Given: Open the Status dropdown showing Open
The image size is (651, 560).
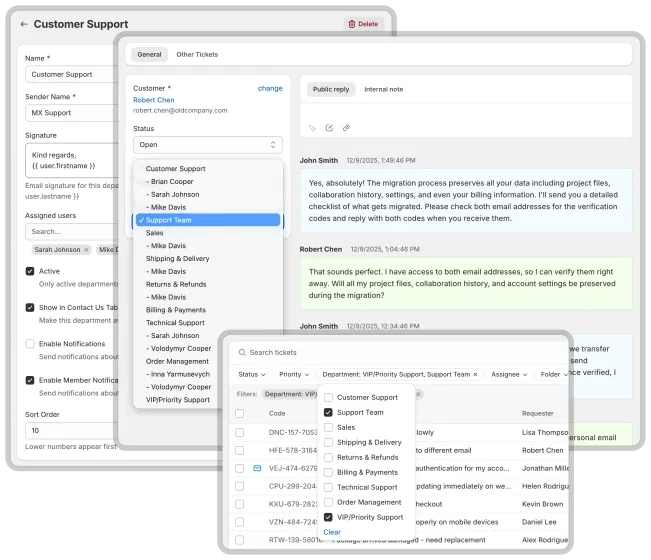Looking at the screenshot, I should (x=208, y=145).
